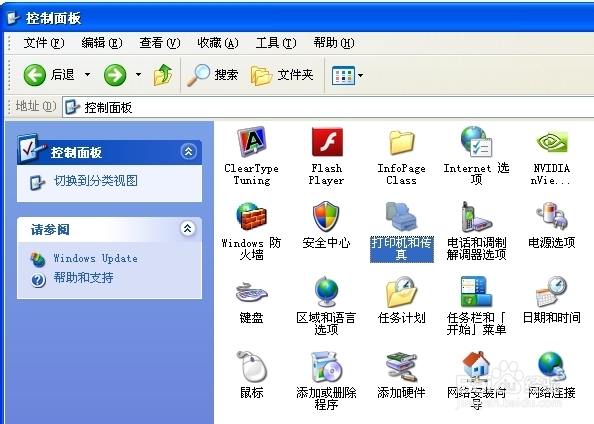Open the Flash Player settings icon

pyautogui.click(x=327, y=142)
